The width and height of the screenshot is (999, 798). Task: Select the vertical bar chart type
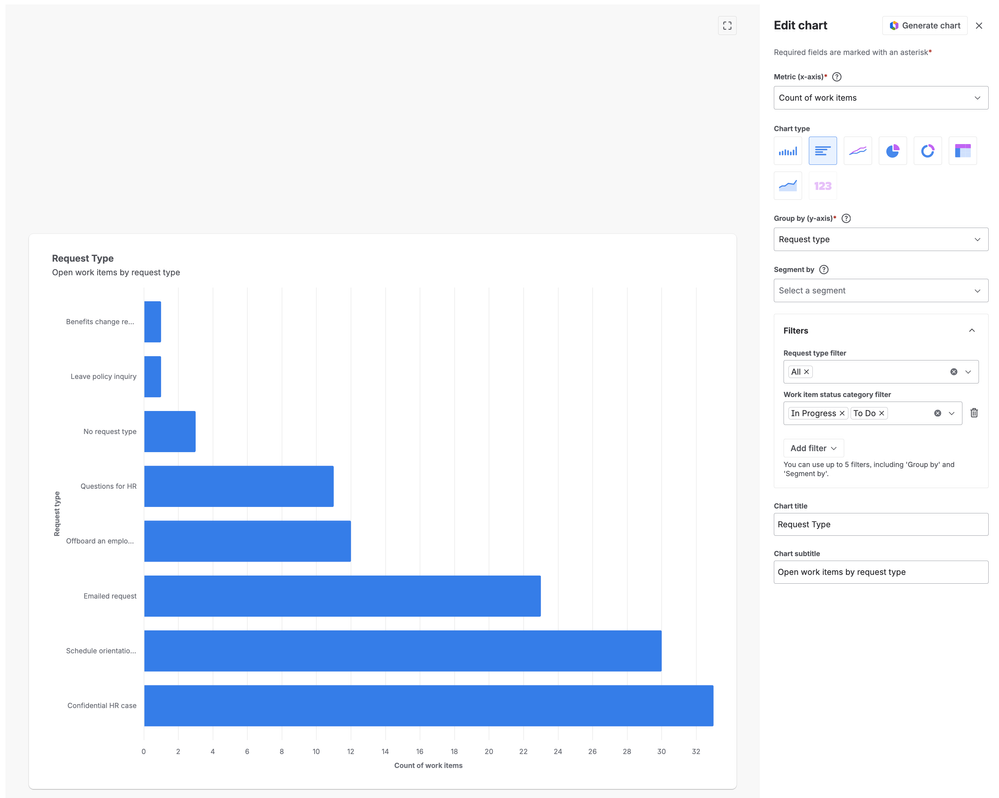coord(787,151)
